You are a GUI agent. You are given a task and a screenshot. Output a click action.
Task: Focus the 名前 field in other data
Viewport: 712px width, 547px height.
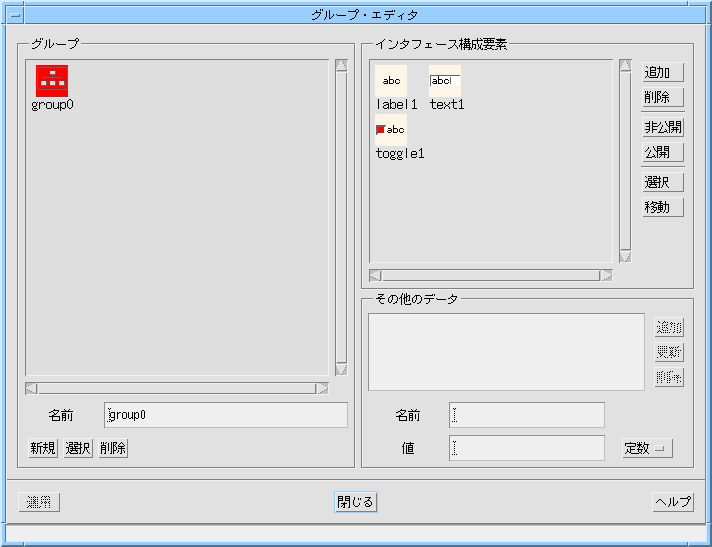click(527, 415)
